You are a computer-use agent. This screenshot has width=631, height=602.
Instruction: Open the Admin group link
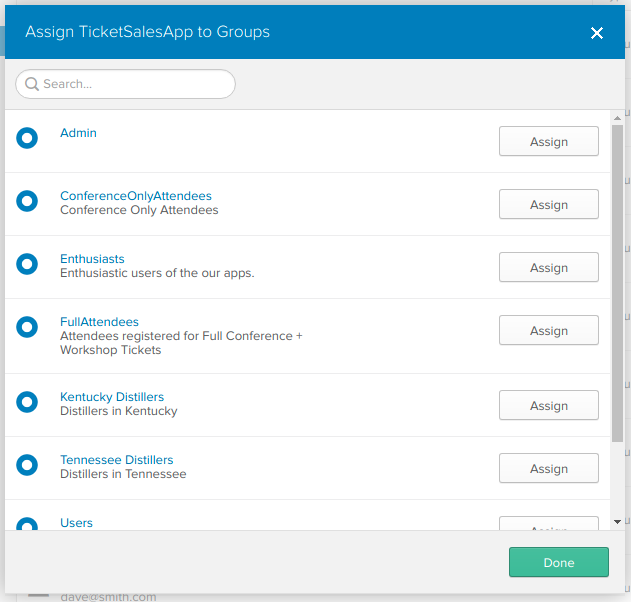pos(78,133)
